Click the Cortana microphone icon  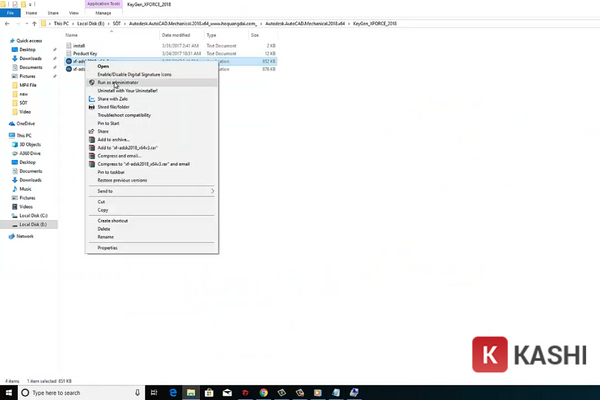(137, 393)
